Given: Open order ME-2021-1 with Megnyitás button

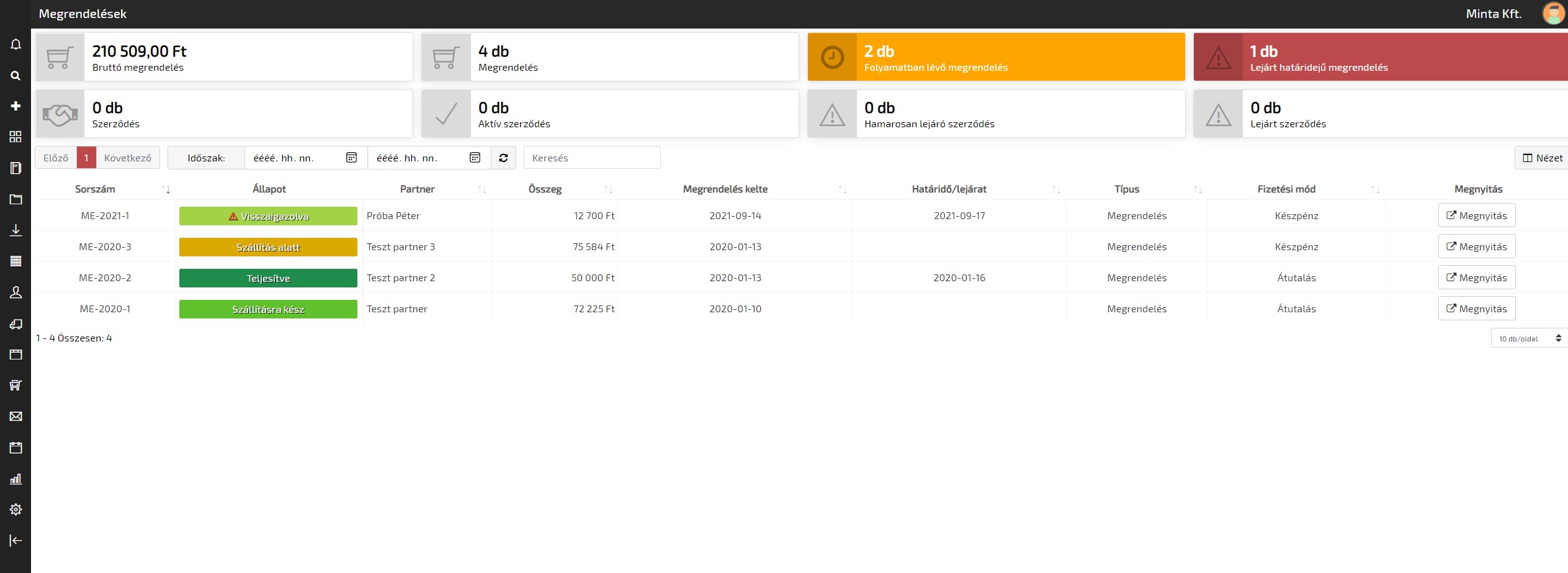Looking at the screenshot, I should pyautogui.click(x=1476, y=215).
